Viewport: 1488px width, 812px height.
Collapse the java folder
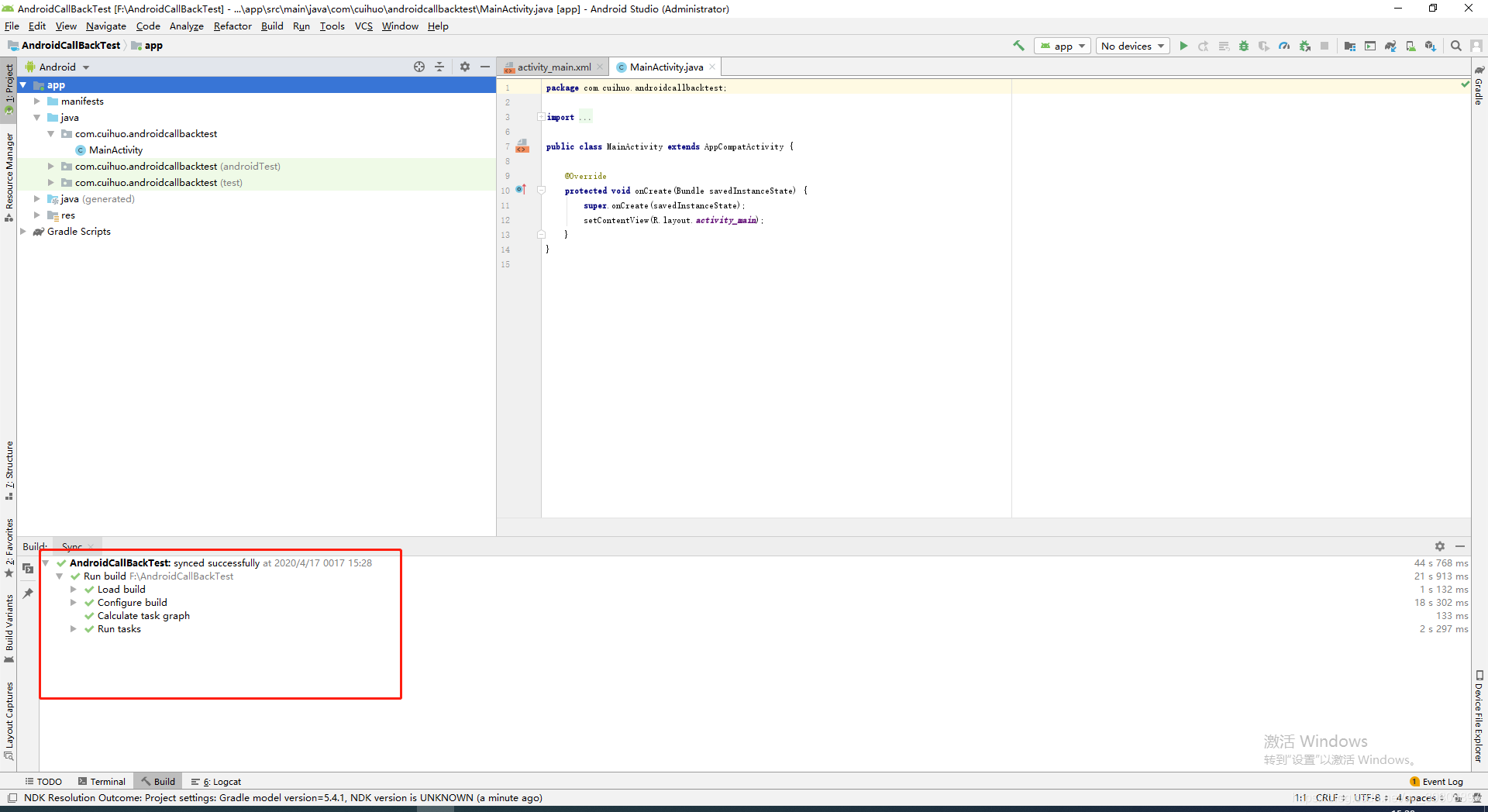click(36, 118)
